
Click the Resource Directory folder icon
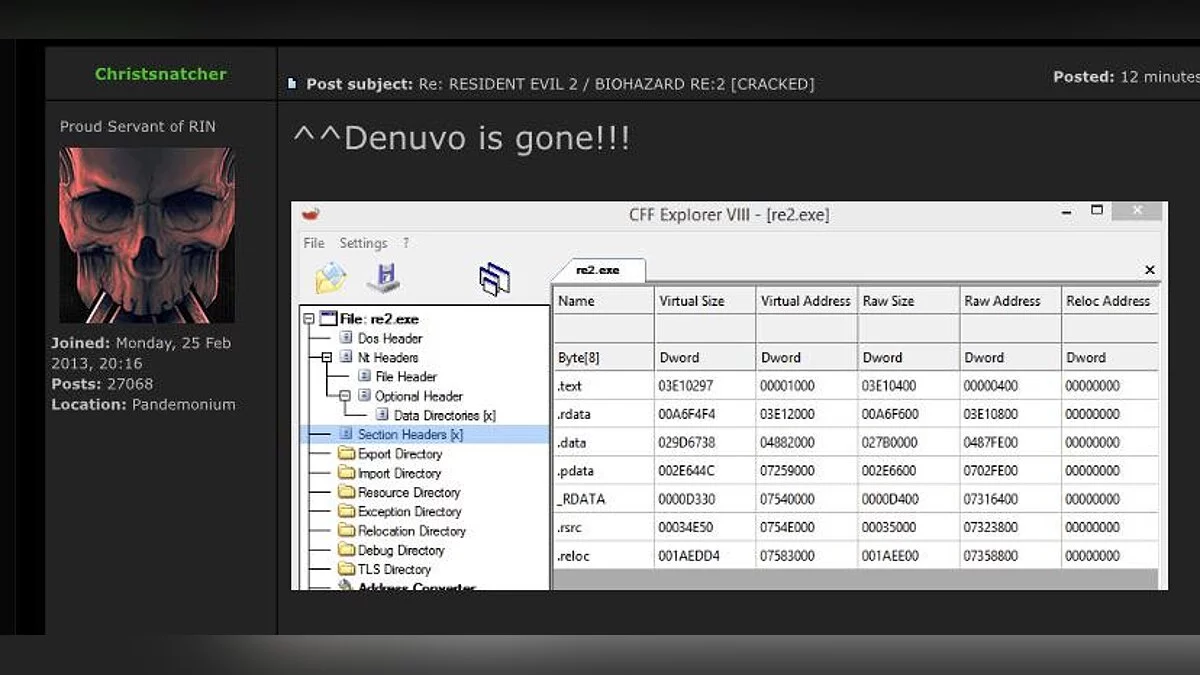pyautogui.click(x=347, y=492)
